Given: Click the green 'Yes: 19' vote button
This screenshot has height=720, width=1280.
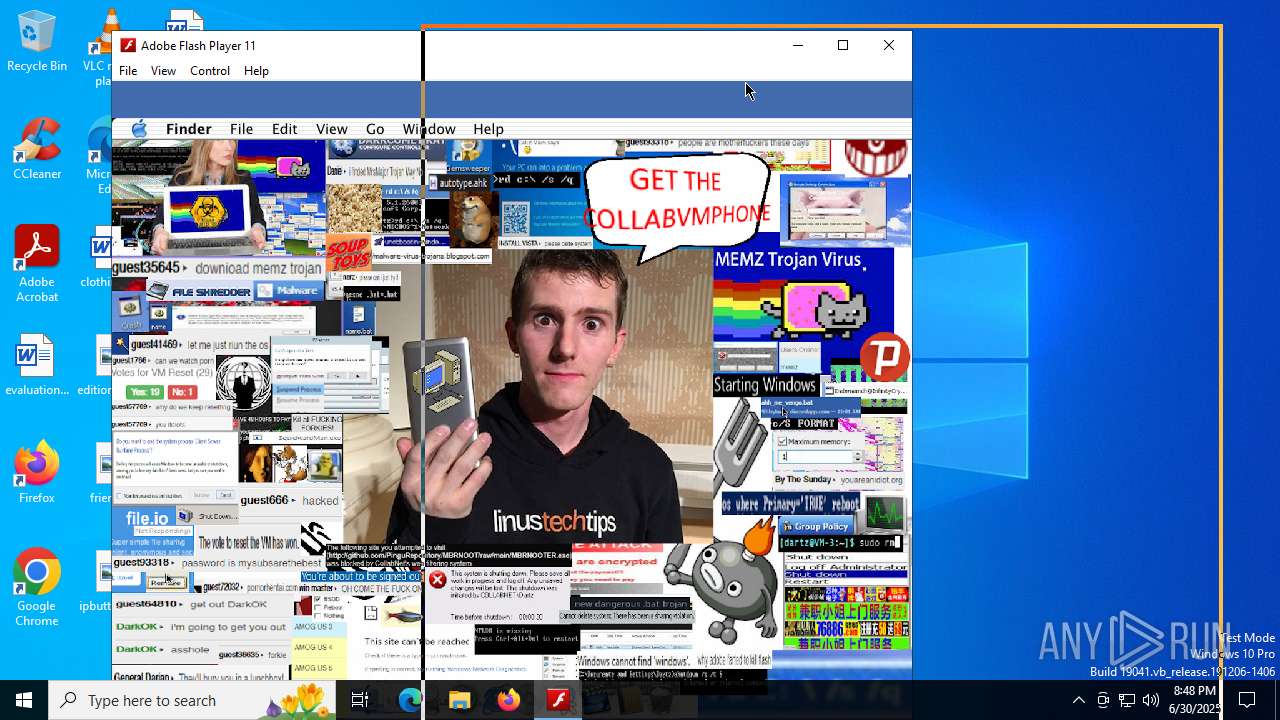Looking at the screenshot, I should (x=145, y=392).
